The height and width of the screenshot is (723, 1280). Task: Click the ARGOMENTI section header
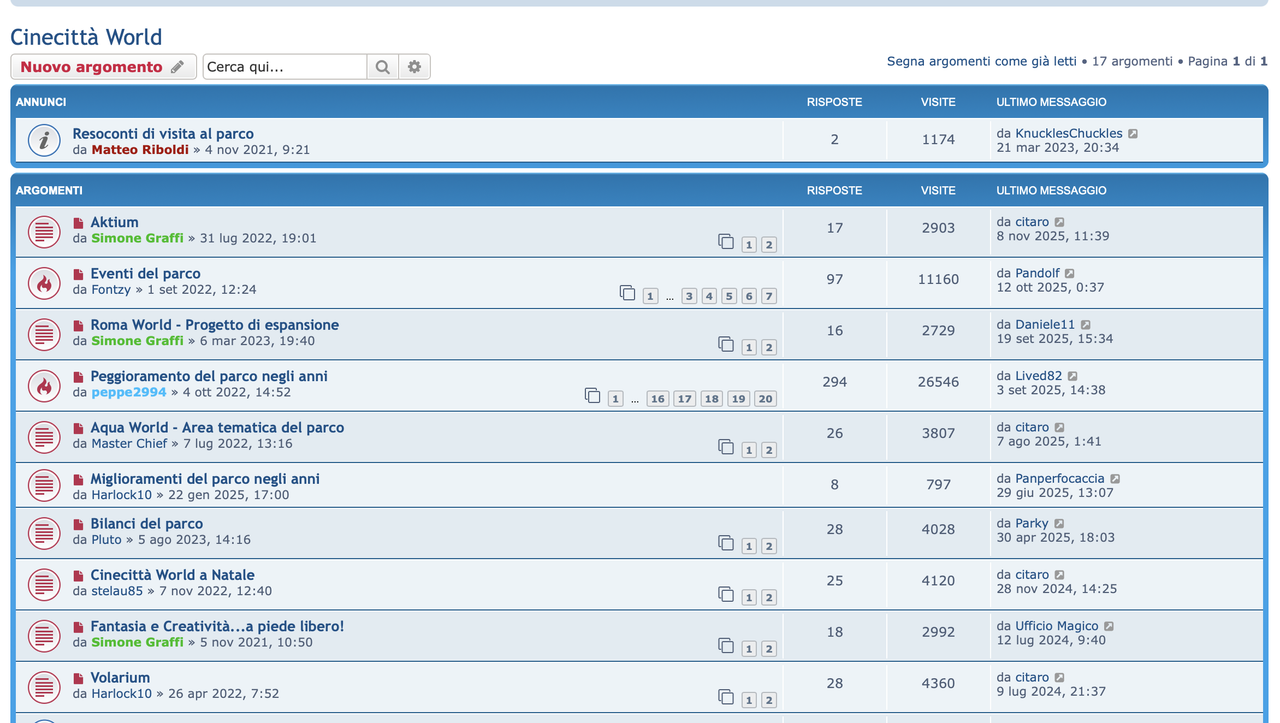point(49,190)
